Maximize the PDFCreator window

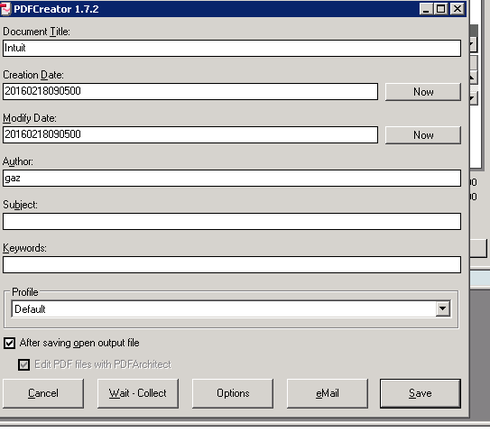coord(441,9)
